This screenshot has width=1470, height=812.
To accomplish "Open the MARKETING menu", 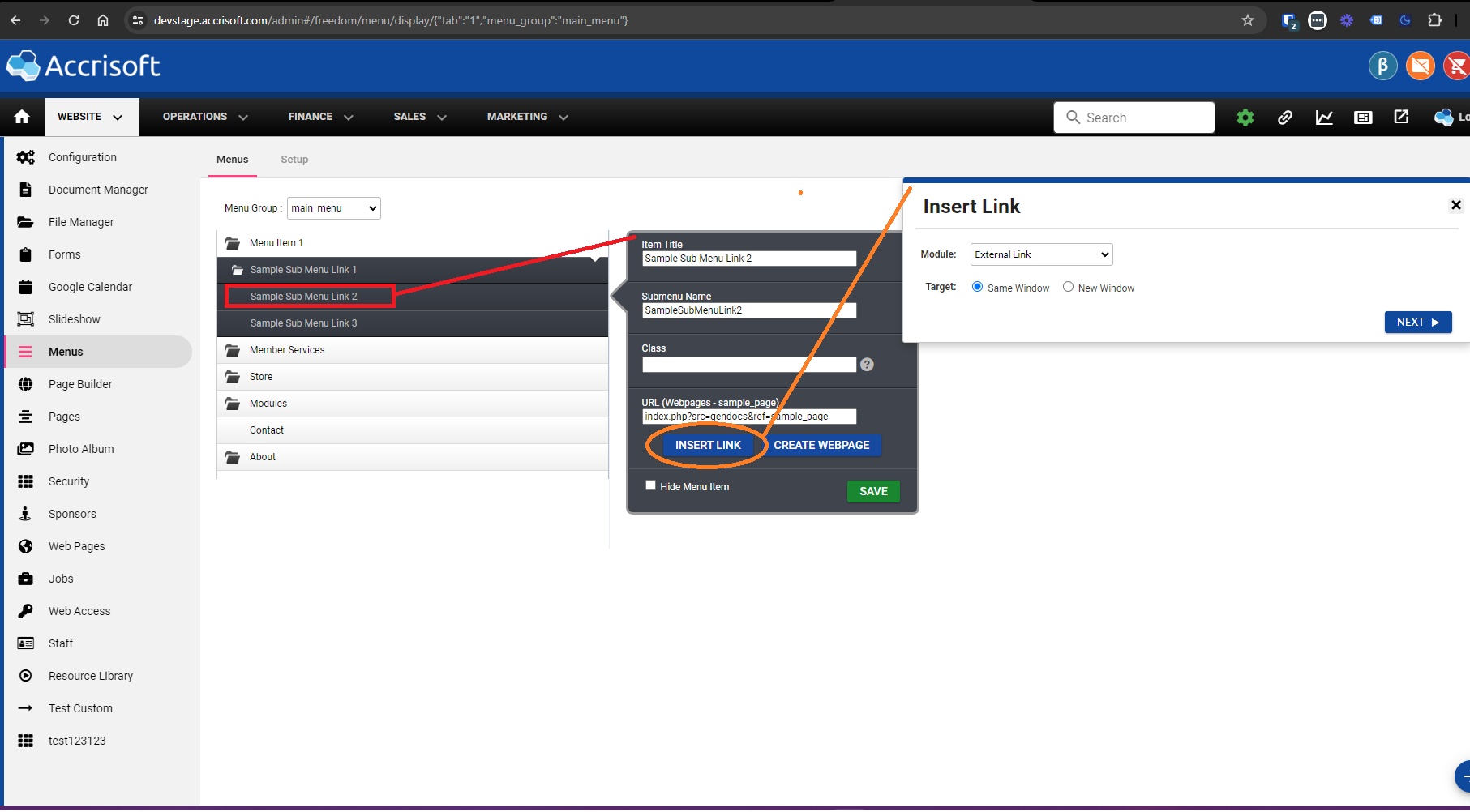I will [x=527, y=117].
